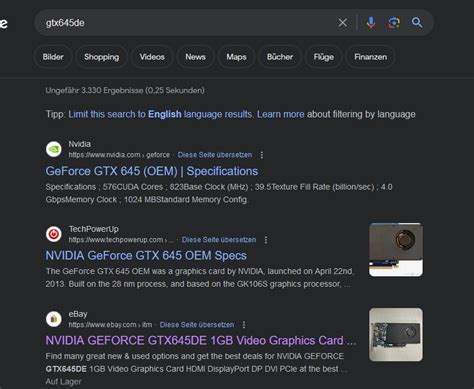The image size is (474, 389).
Task: Switch to the Finanzen filter
Action: 371,57
